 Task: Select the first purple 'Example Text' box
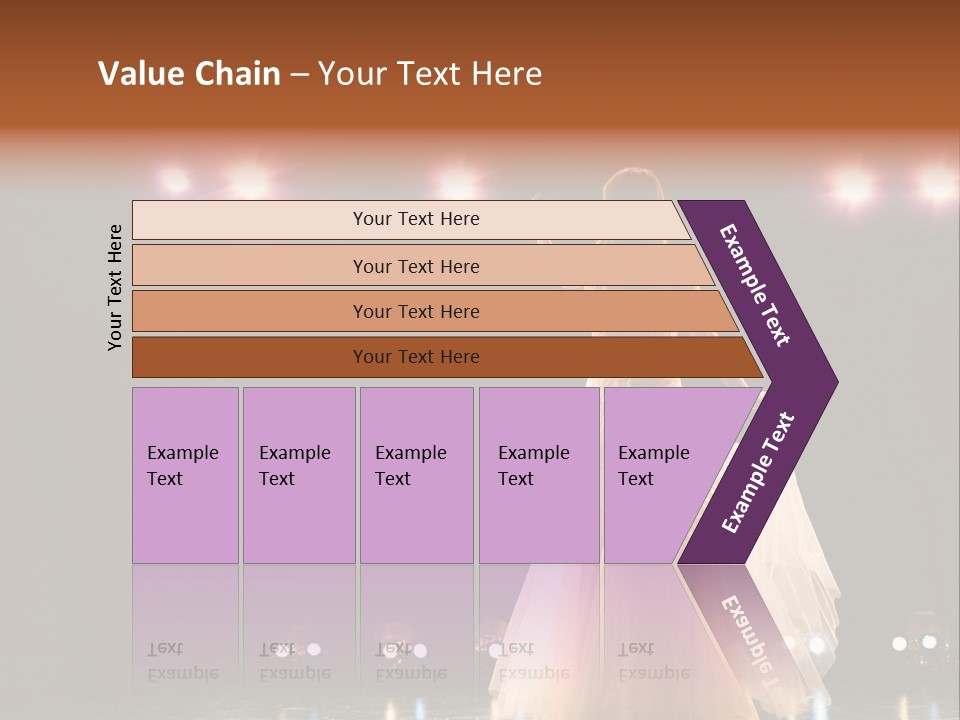[185, 475]
